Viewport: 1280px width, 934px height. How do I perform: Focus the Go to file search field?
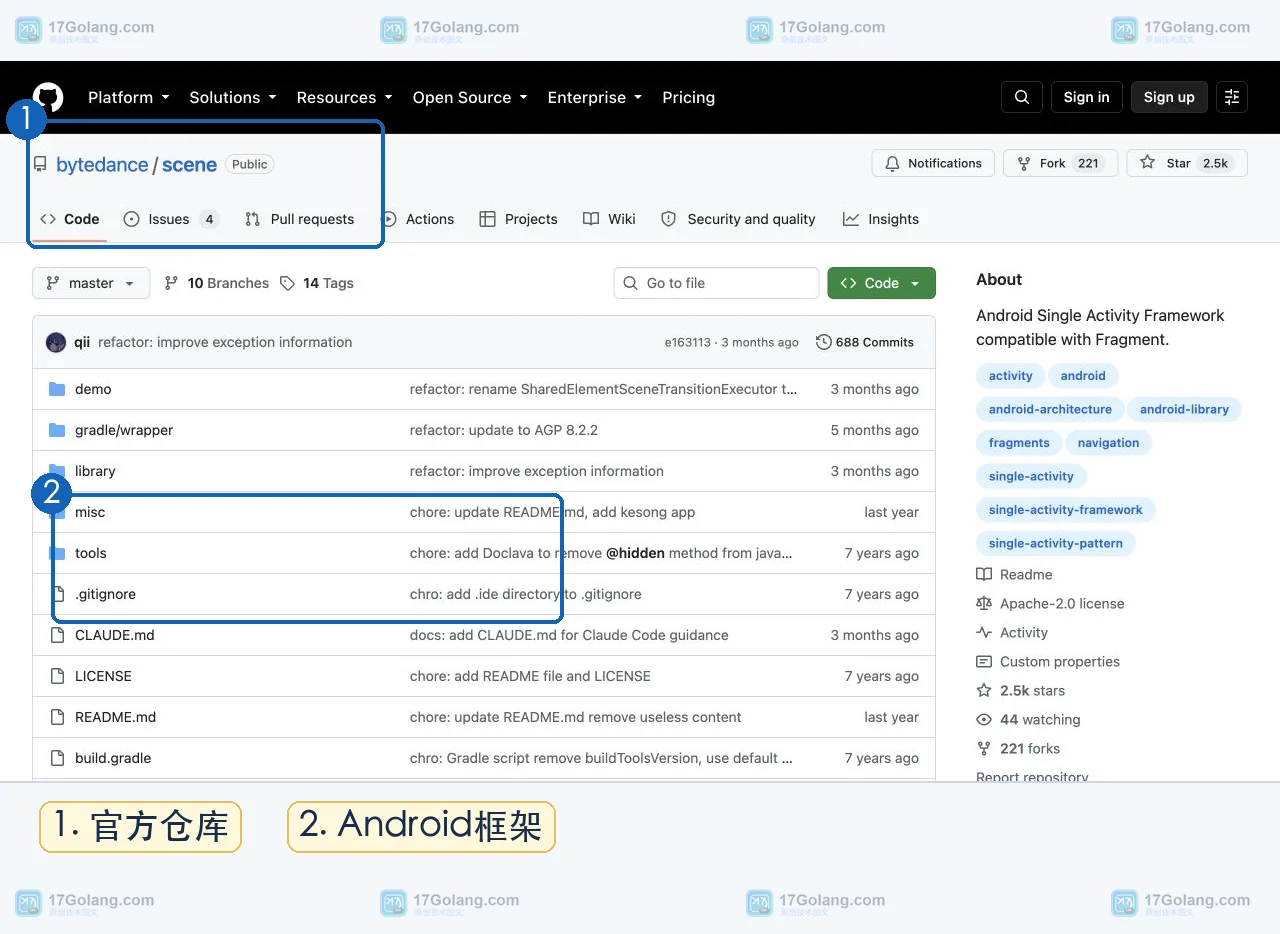click(716, 283)
